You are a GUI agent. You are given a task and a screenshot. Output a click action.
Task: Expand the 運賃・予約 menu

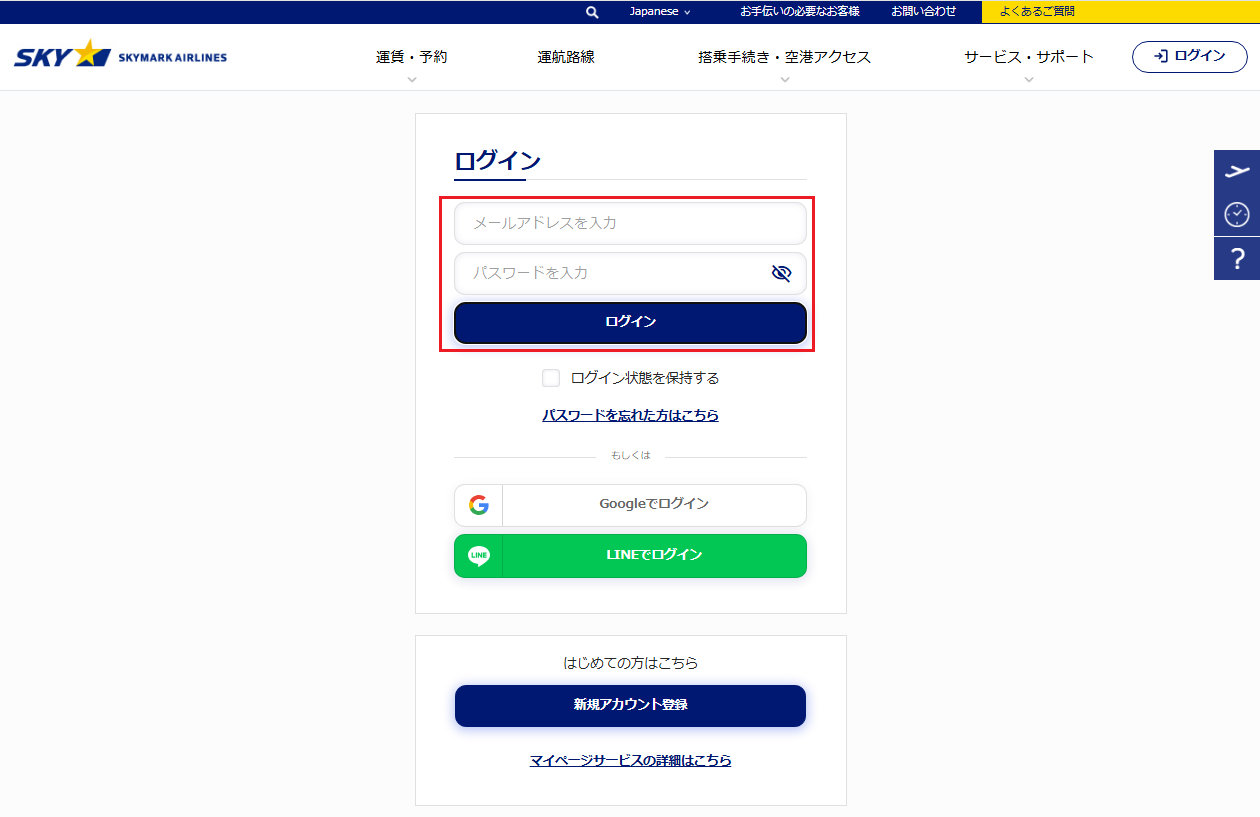click(411, 58)
